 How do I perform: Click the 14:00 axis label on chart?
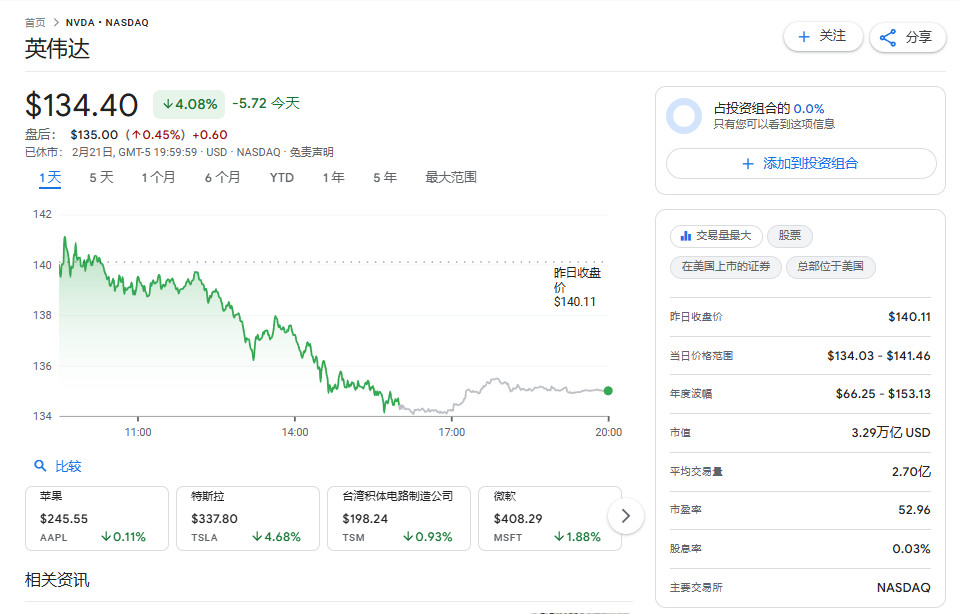click(295, 433)
